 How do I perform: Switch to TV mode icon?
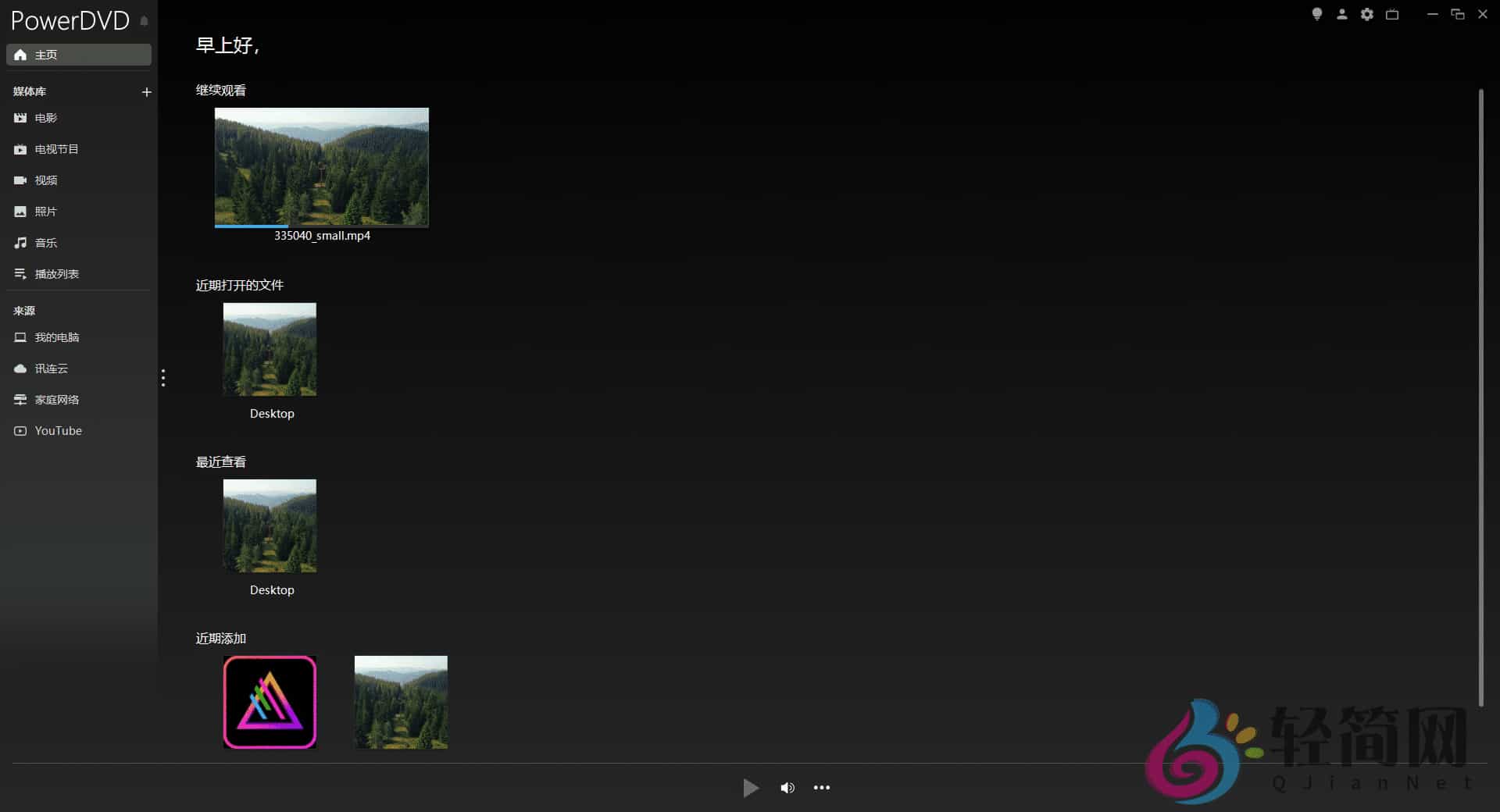(x=1391, y=14)
